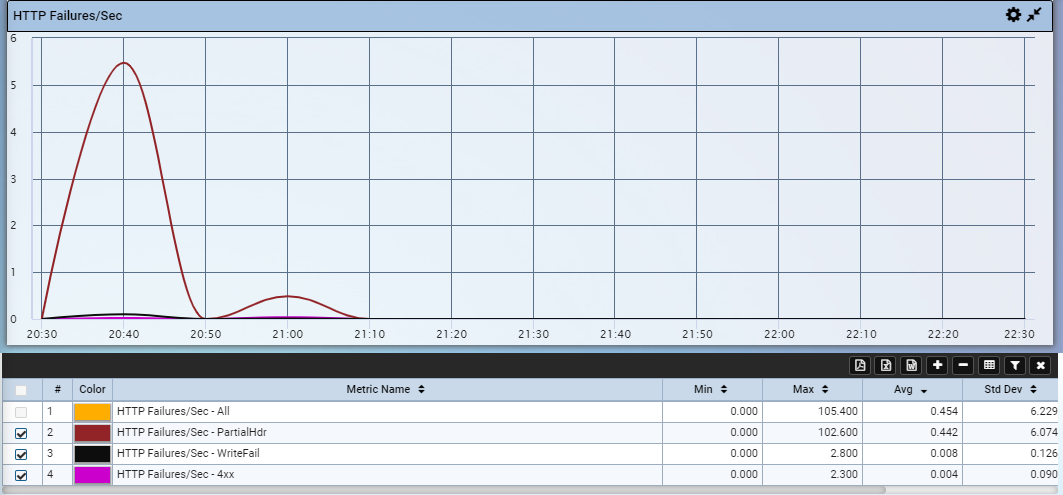Uncheck the WriteFail metric checkbox

(x=21, y=454)
